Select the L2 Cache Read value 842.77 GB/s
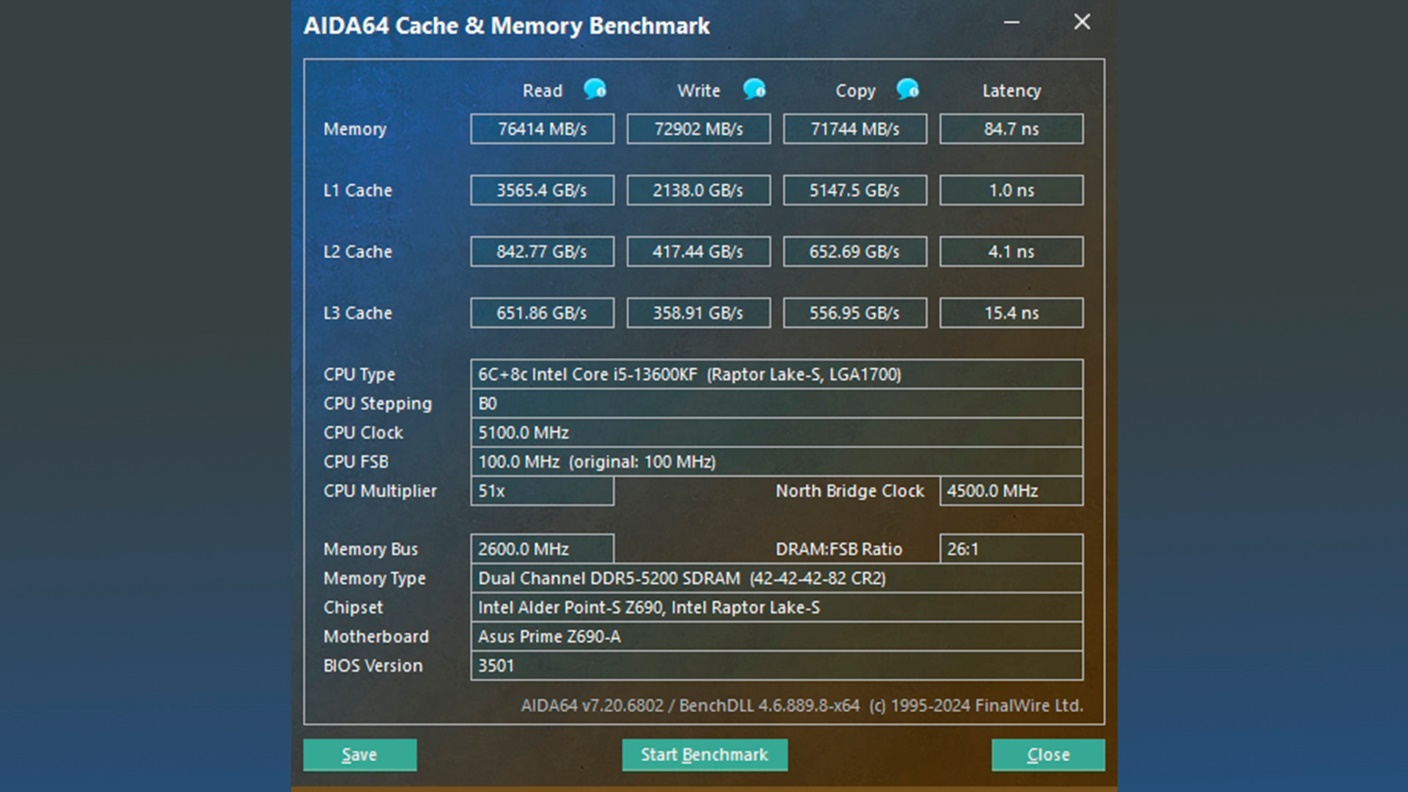The image size is (1408, 792). coord(542,251)
